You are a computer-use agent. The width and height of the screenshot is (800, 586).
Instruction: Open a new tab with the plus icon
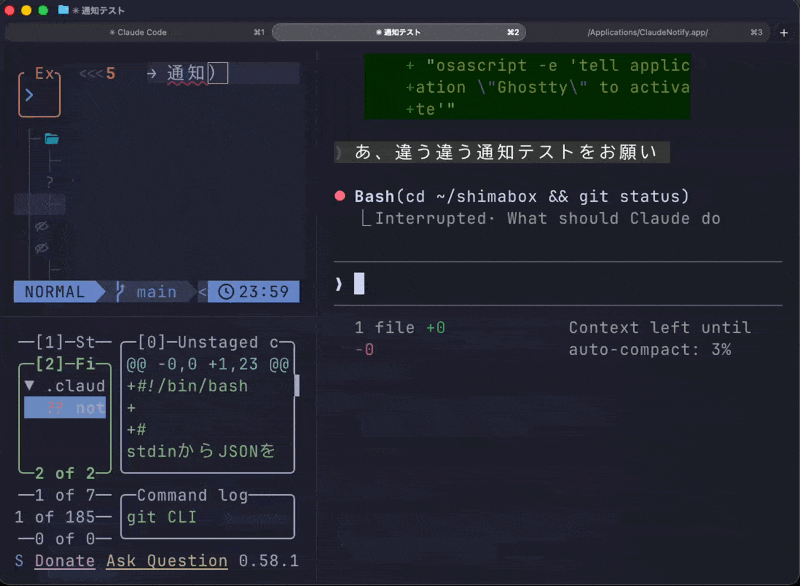[782, 31]
